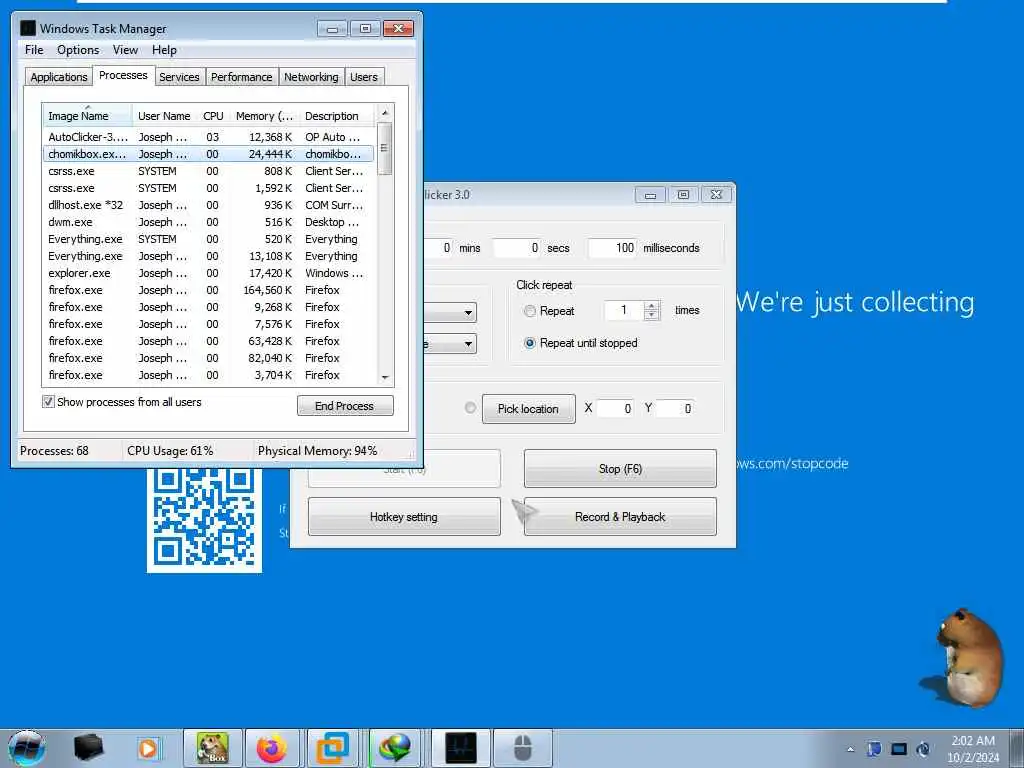Open the VMware taskbar icon
Screen dimensions: 1024x768
pyautogui.click(x=332, y=748)
